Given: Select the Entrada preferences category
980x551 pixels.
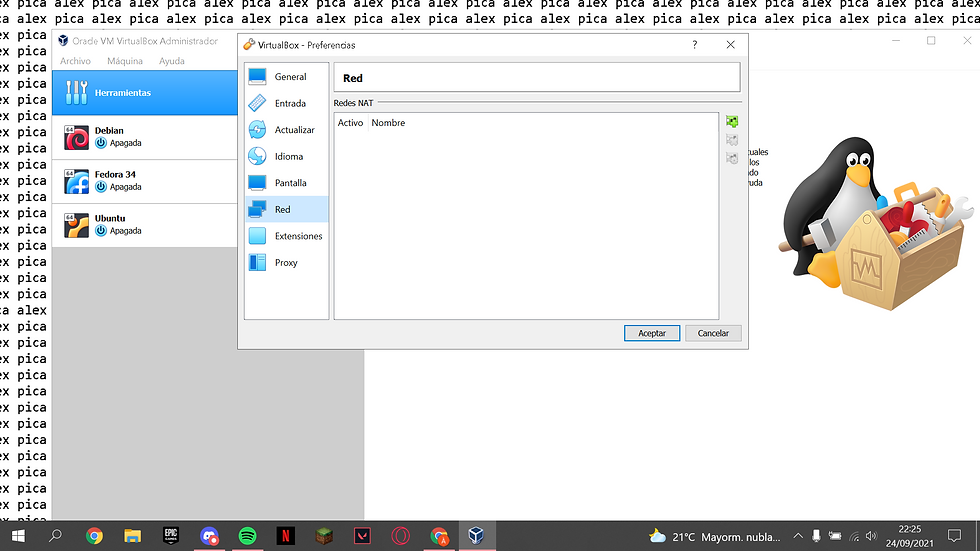Looking at the screenshot, I should 286,103.
